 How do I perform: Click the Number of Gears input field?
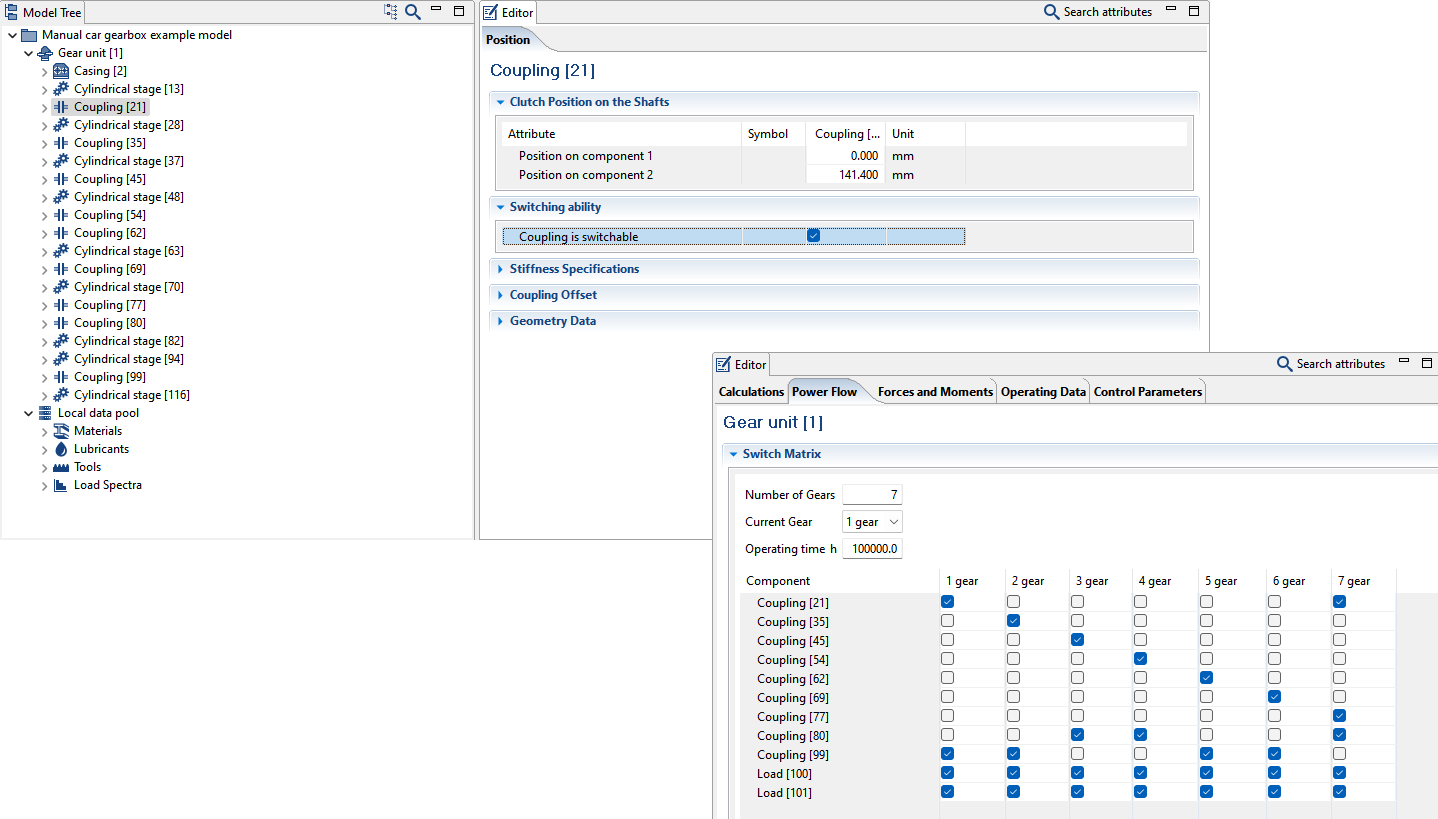(872, 495)
